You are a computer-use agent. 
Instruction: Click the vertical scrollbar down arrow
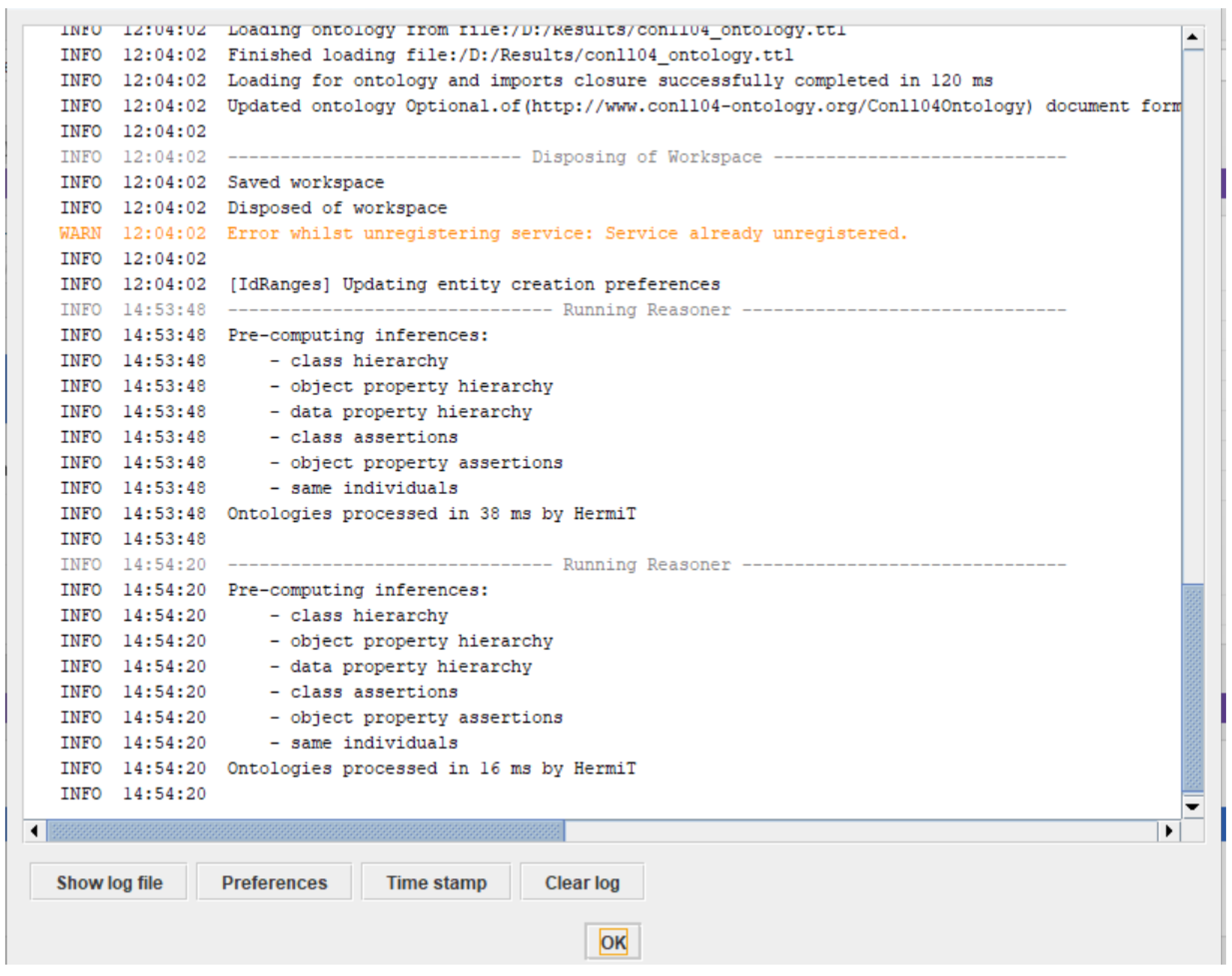click(1193, 806)
